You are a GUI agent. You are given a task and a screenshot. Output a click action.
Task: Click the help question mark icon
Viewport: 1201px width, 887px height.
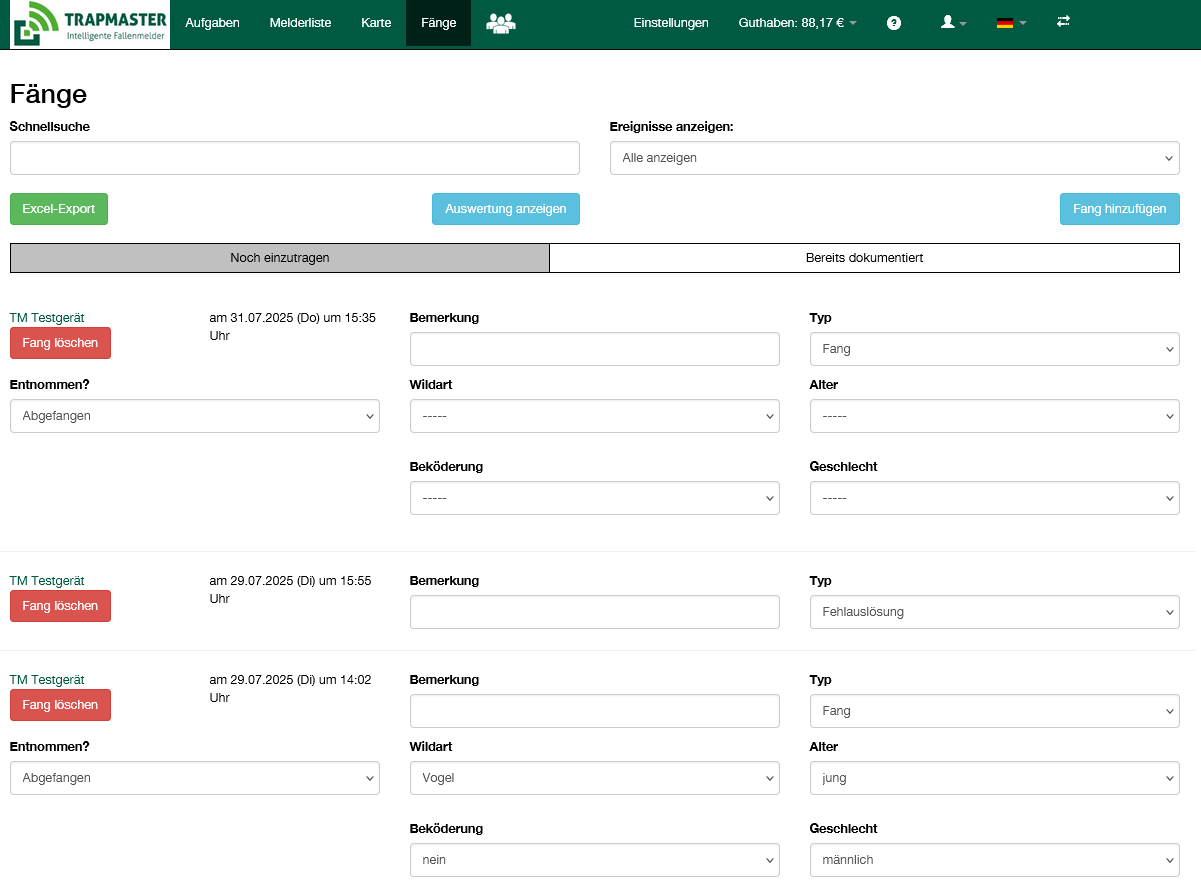click(x=894, y=23)
